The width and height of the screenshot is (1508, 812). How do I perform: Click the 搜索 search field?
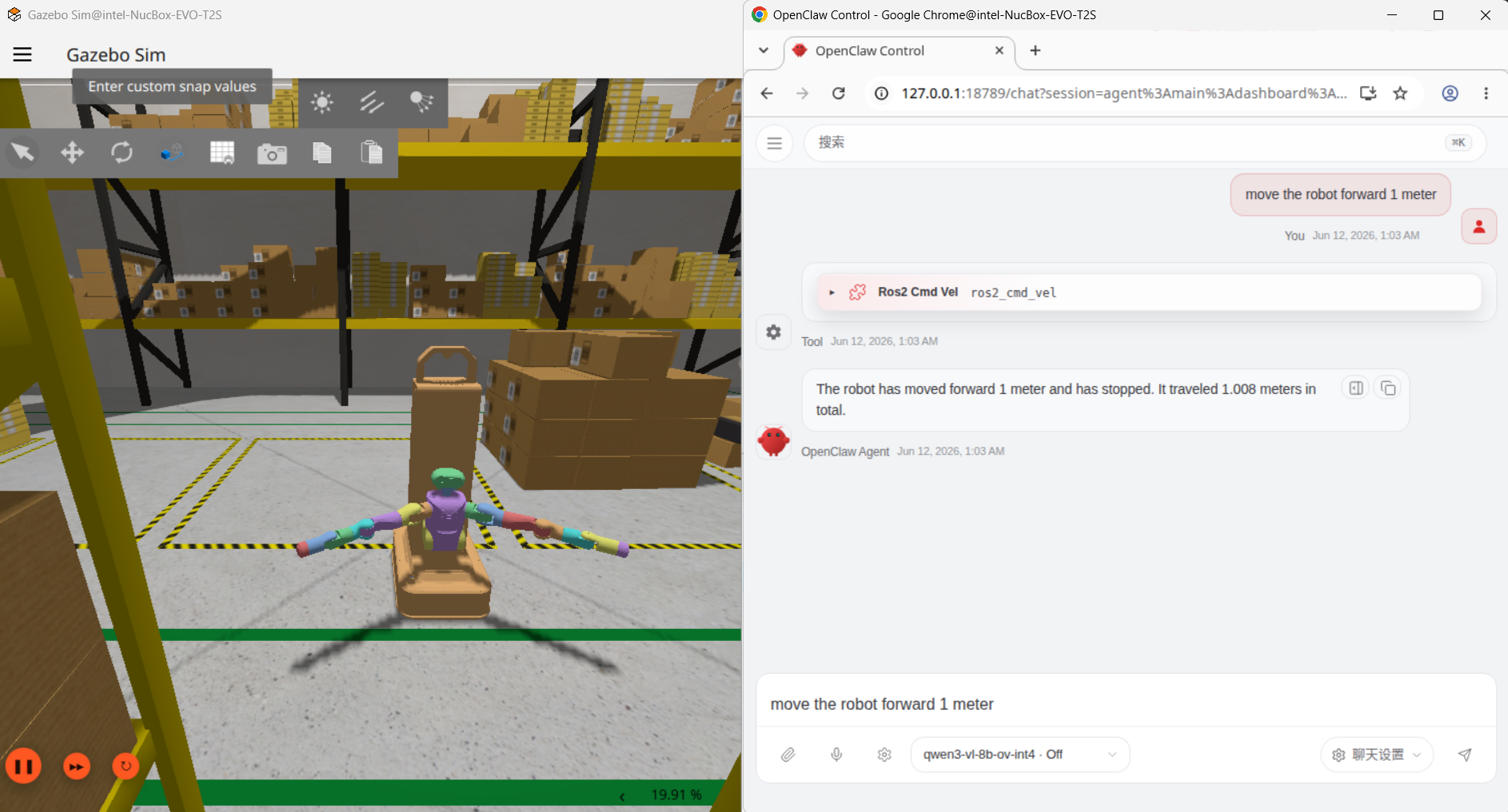tap(1144, 143)
